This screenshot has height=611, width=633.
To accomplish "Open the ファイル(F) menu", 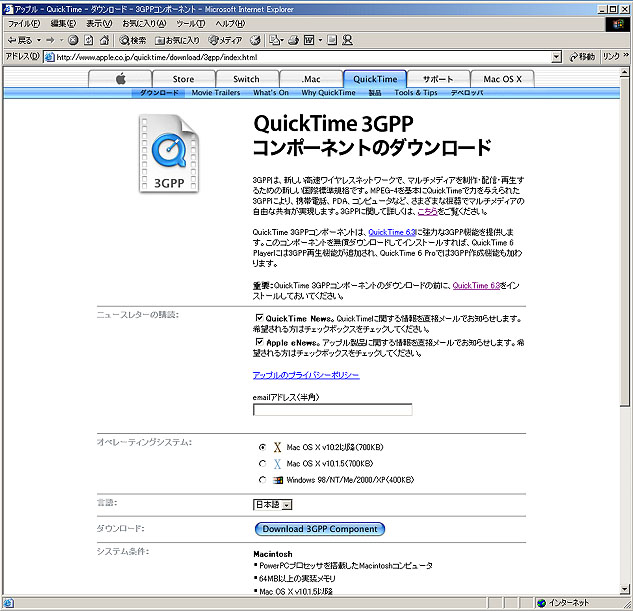I will click(24, 23).
